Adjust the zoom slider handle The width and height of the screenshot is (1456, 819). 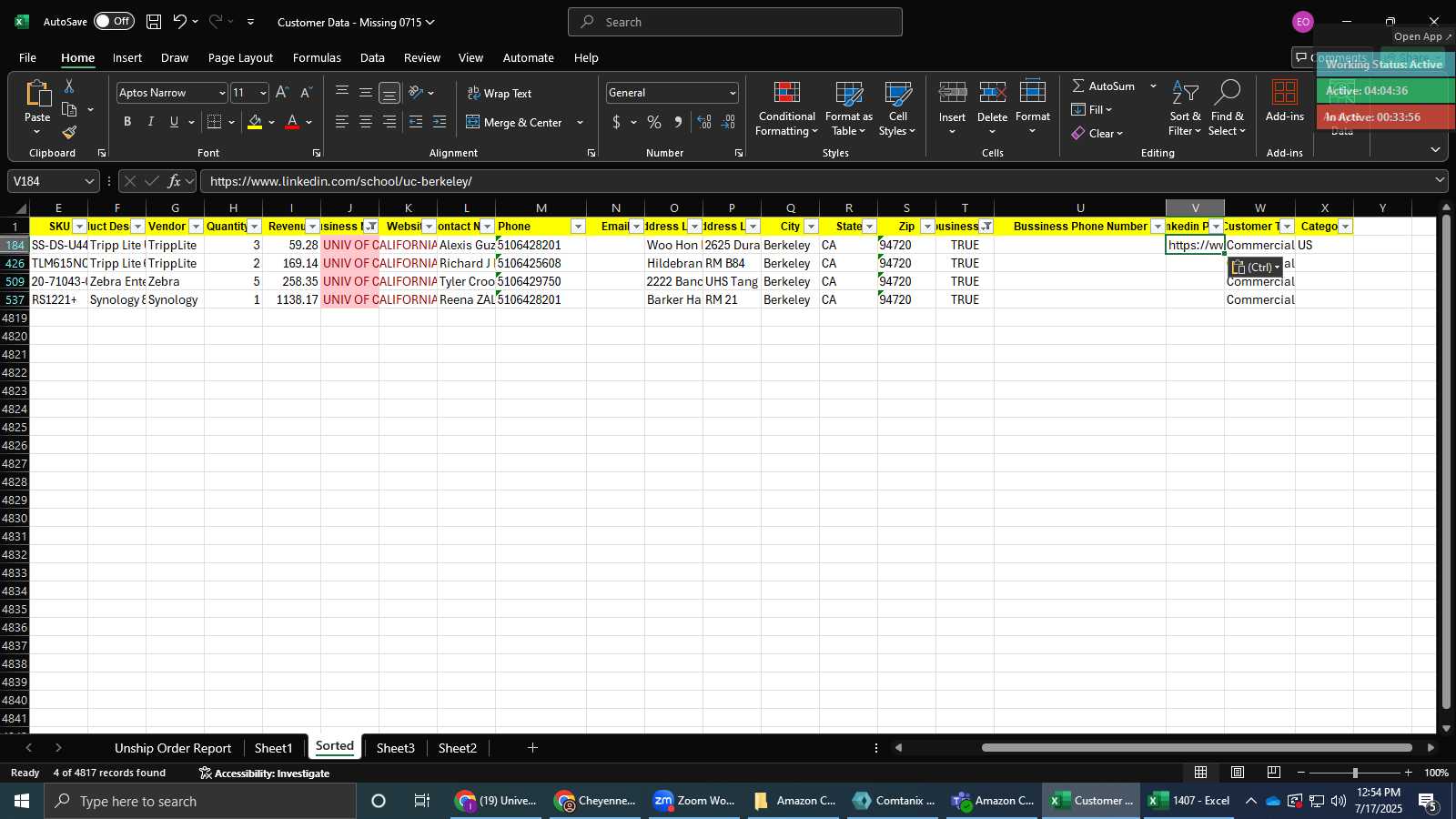tap(1355, 773)
